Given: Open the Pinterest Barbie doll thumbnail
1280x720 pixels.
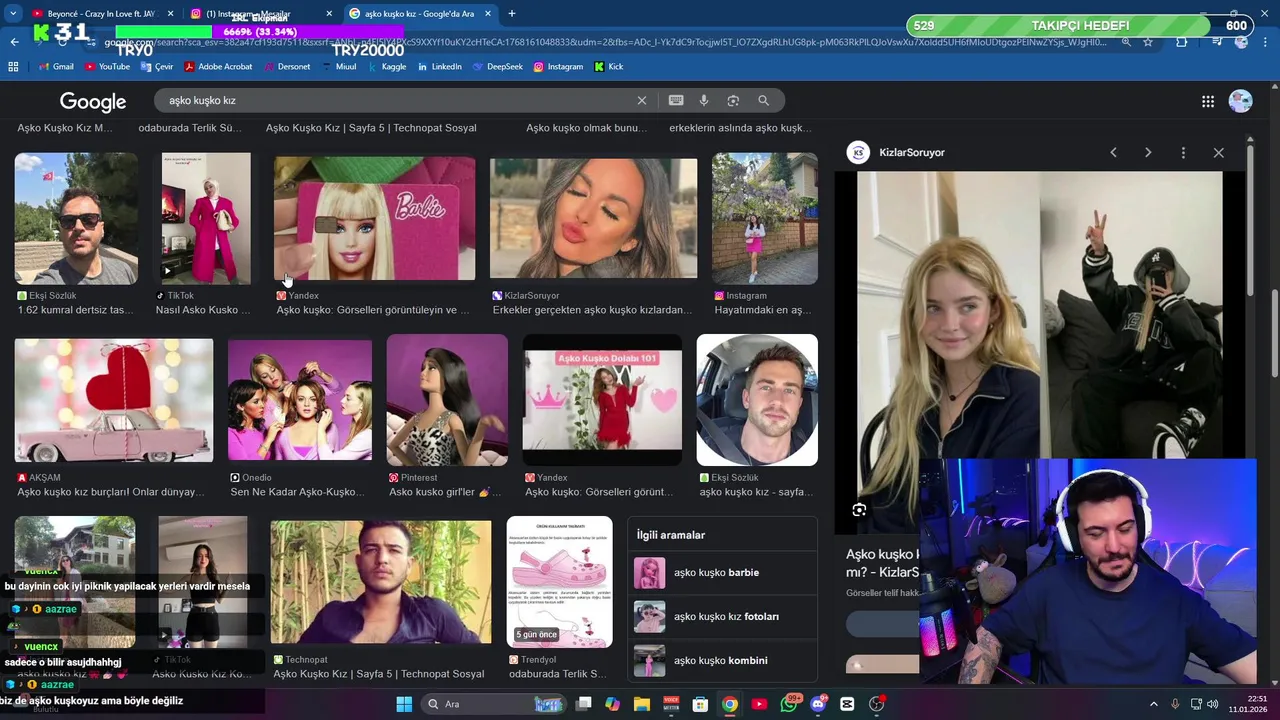Looking at the screenshot, I should (x=447, y=400).
